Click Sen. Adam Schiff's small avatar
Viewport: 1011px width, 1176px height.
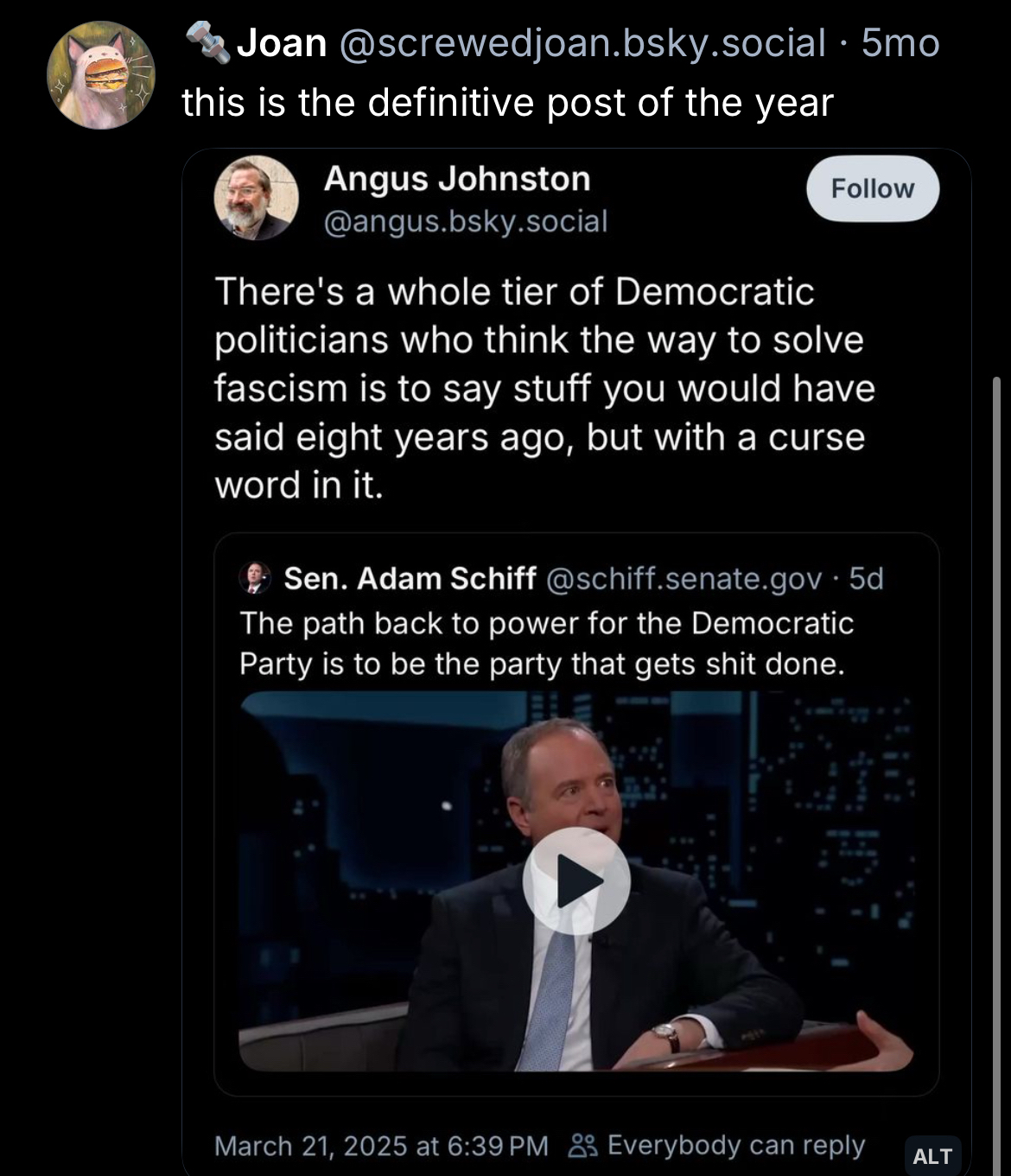[256, 578]
